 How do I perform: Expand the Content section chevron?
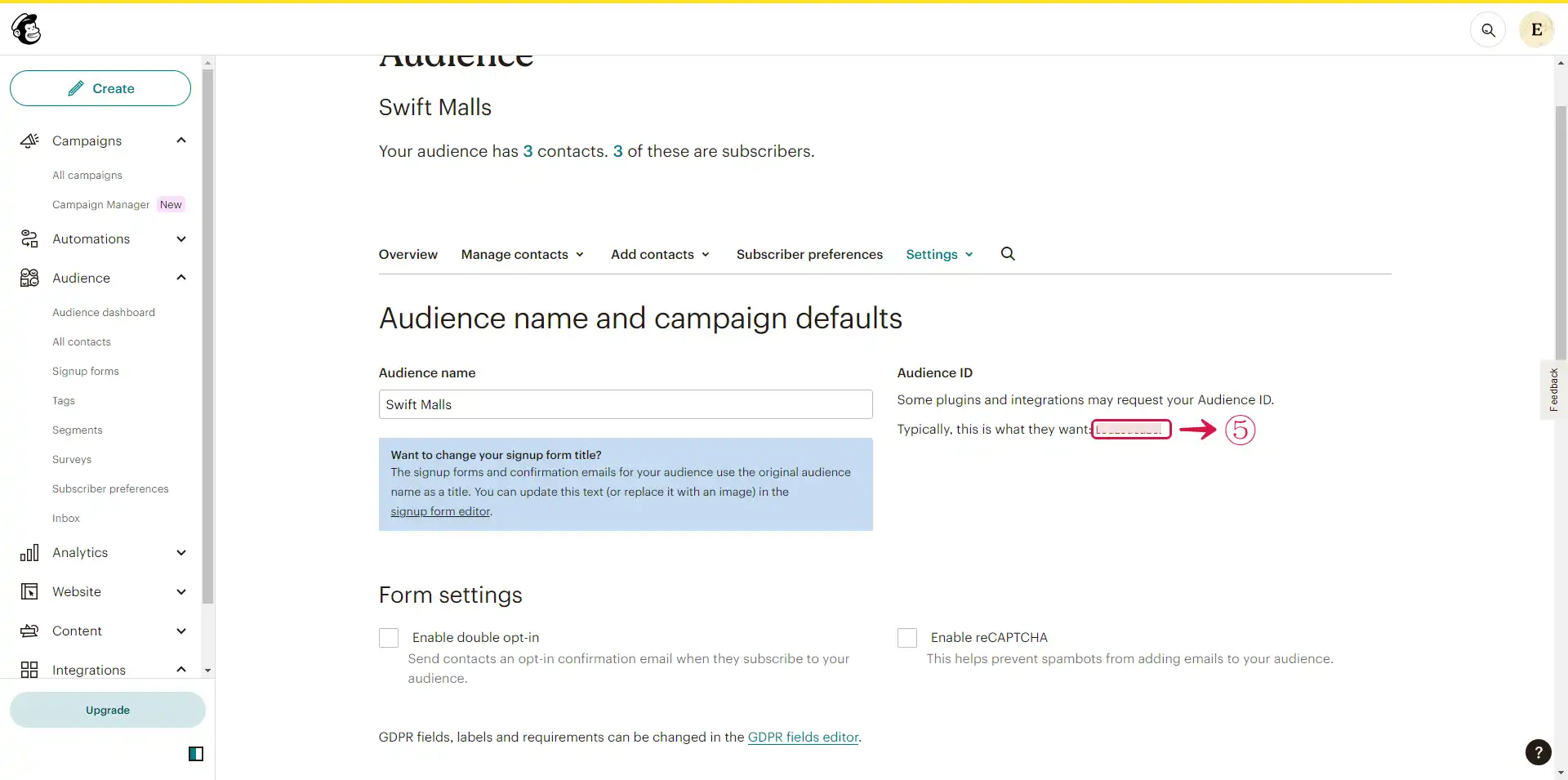pos(181,631)
